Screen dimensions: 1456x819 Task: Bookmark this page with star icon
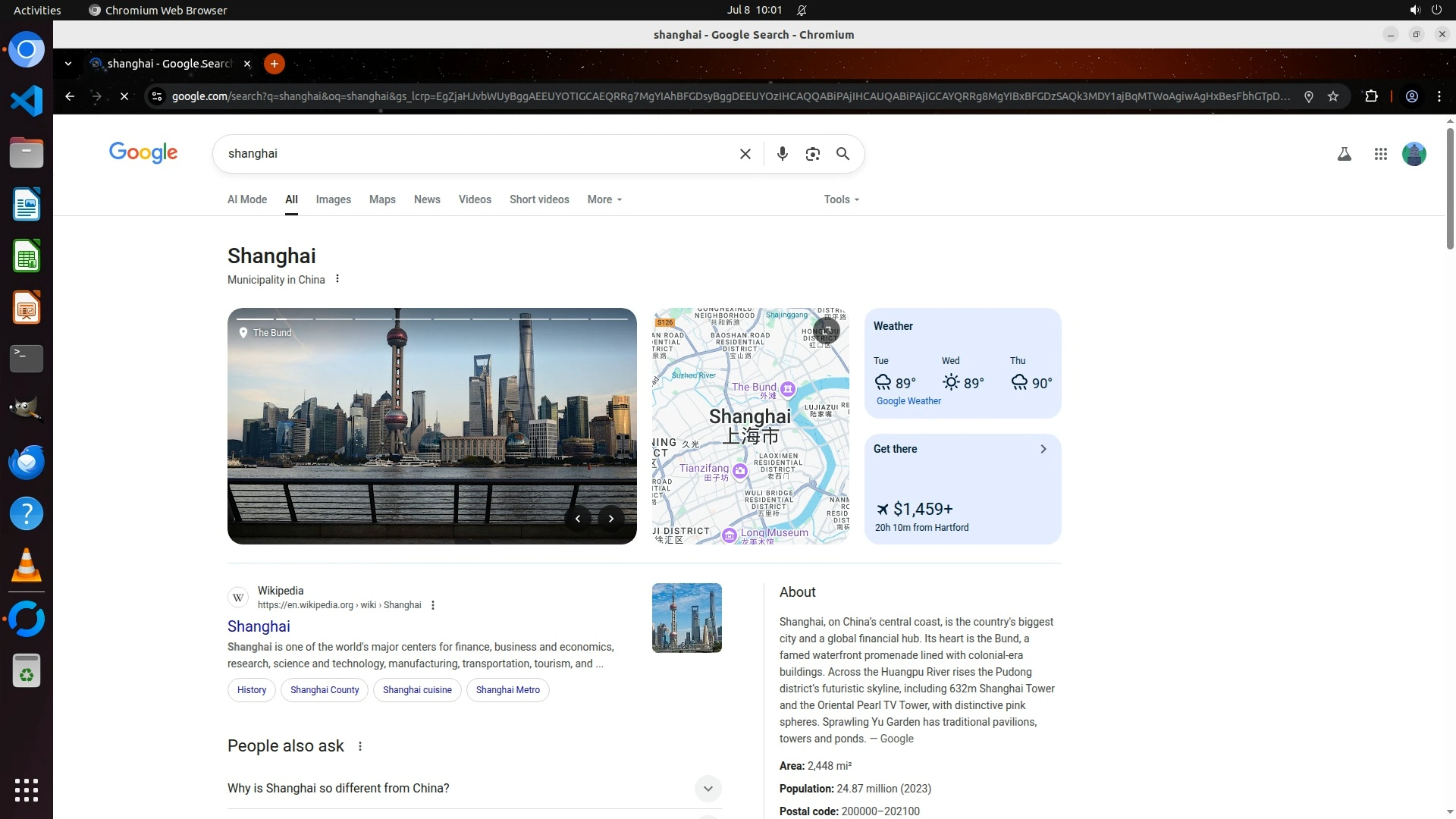(x=1333, y=96)
